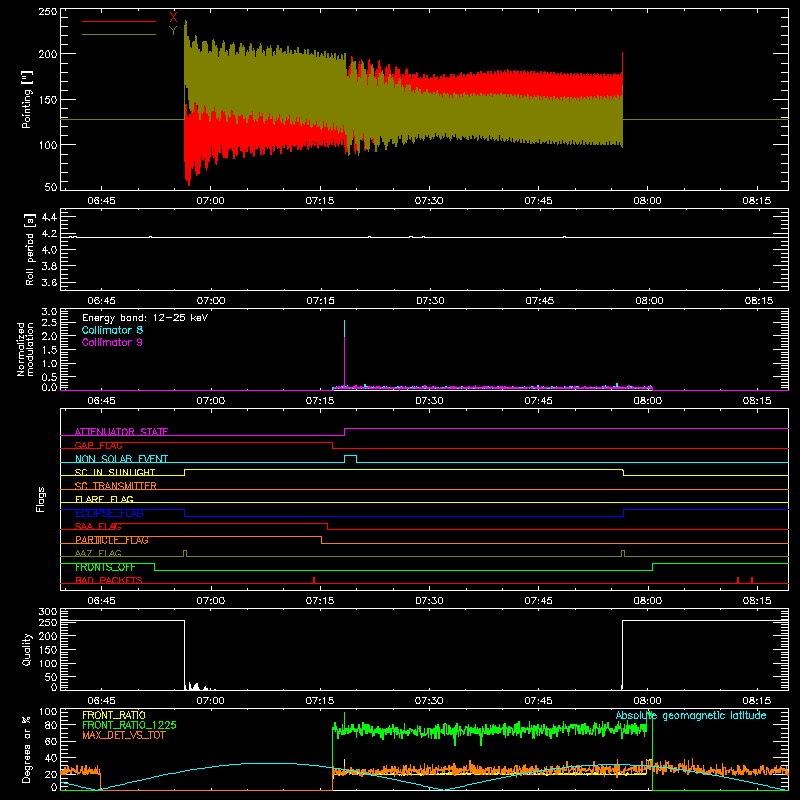Screen dimensions: 800x800
Task: Select the ECLIPSE_FLAG label
Action: coord(109,513)
